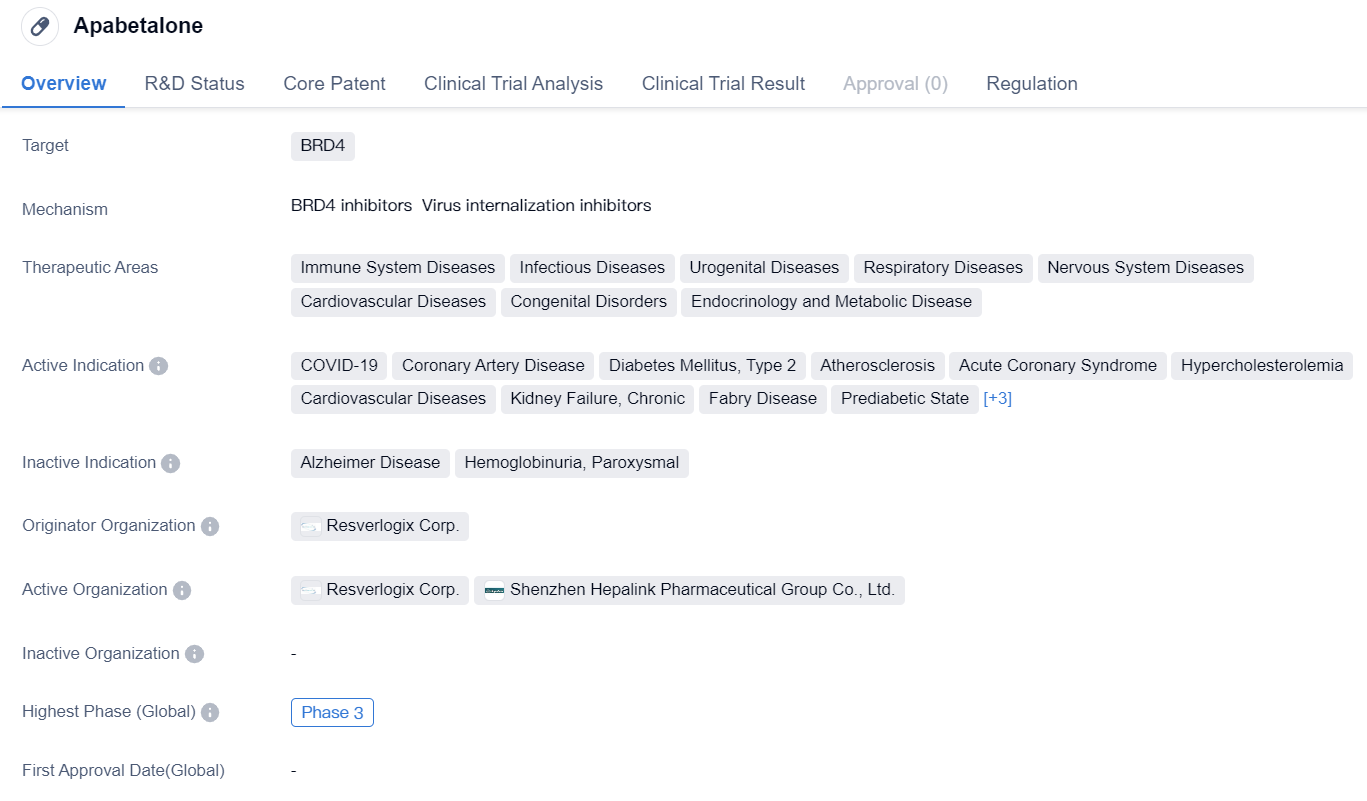Click info icon beside Active Organization
The width and height of the screenshot is (1367, 801).
(182, 590)
